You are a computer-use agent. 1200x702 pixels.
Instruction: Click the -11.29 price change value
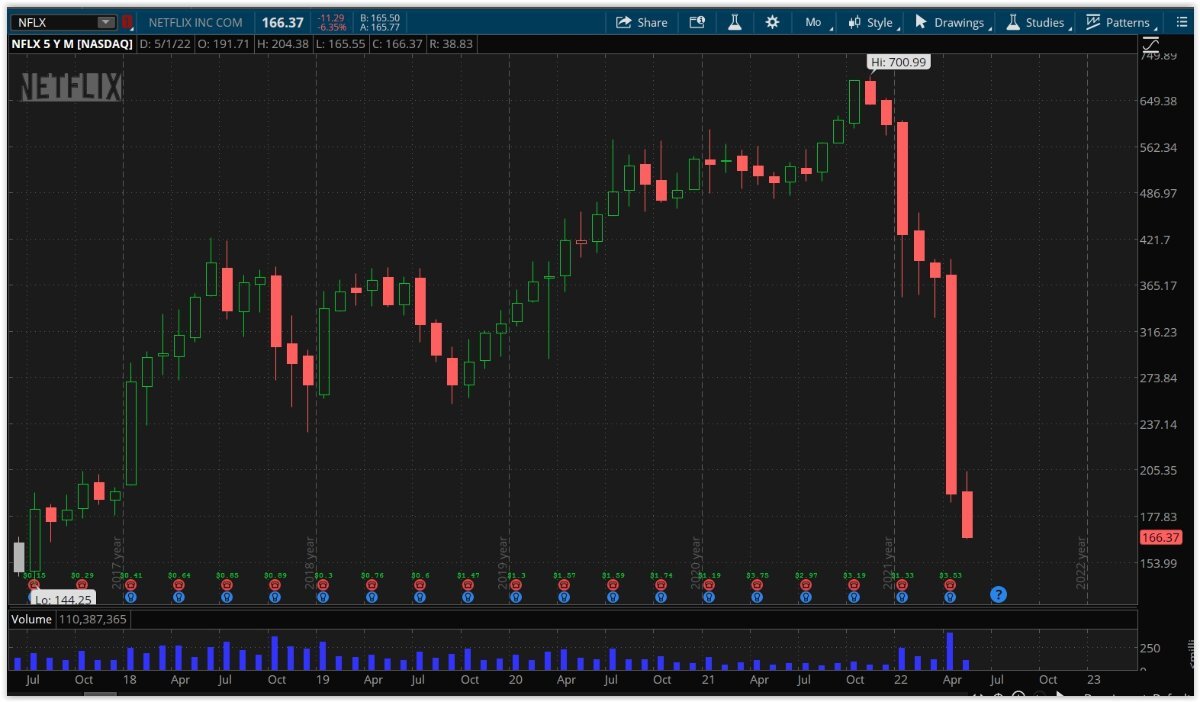point(331,17)
